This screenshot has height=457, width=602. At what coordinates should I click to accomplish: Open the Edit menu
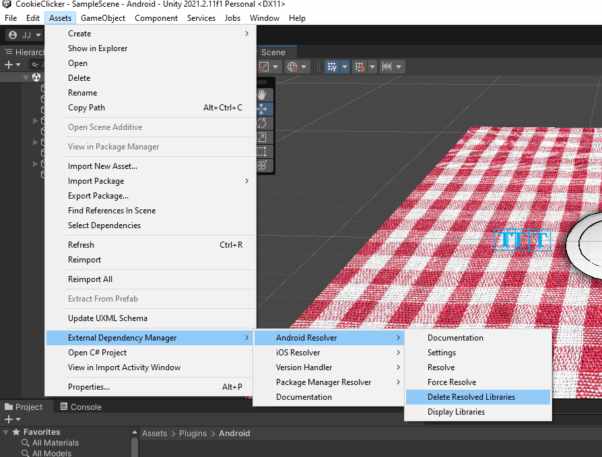pyautogui.click(x=33, y=18)
